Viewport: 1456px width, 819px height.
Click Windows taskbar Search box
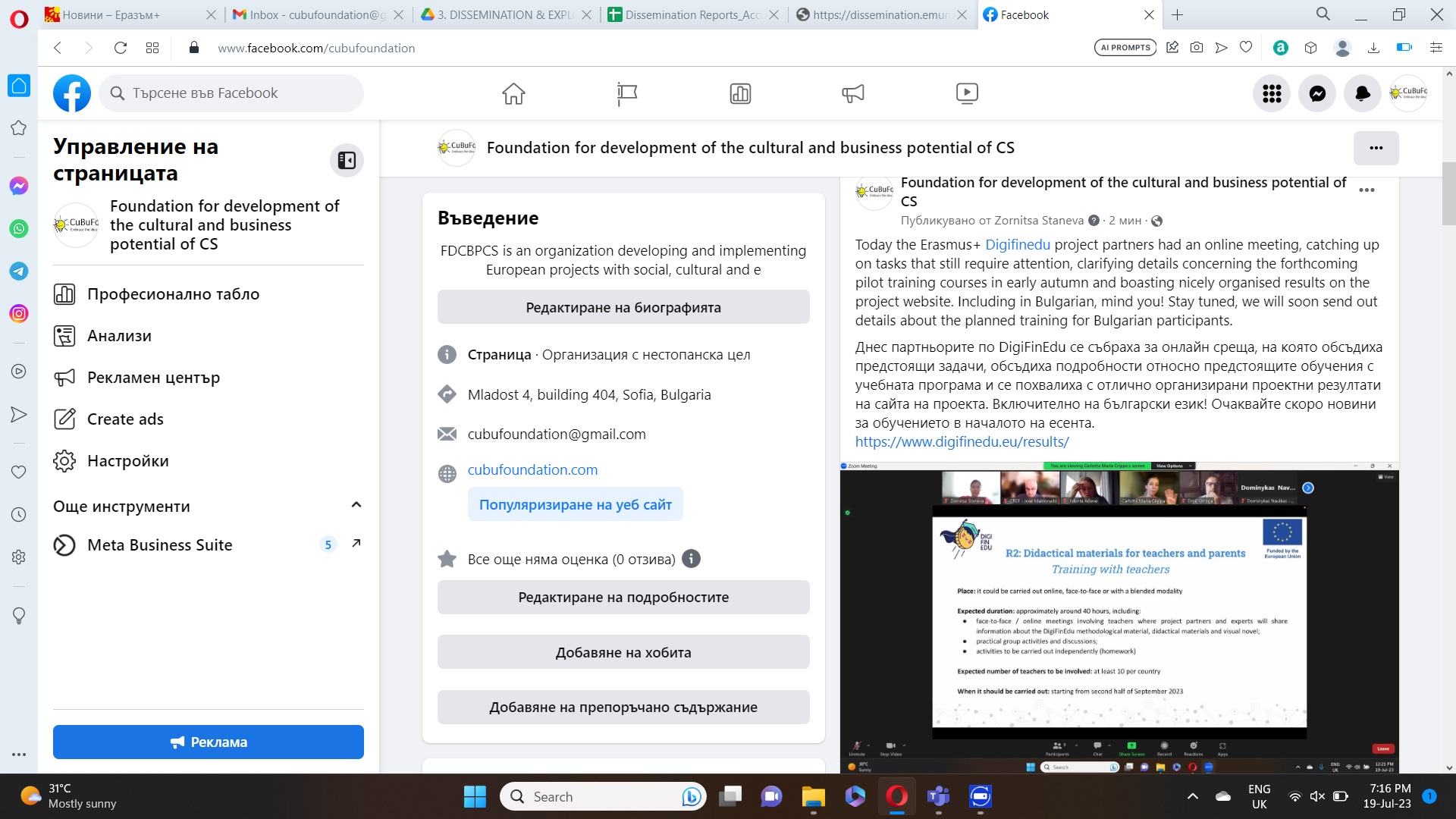pyautogui.click(x=603, y=796)
